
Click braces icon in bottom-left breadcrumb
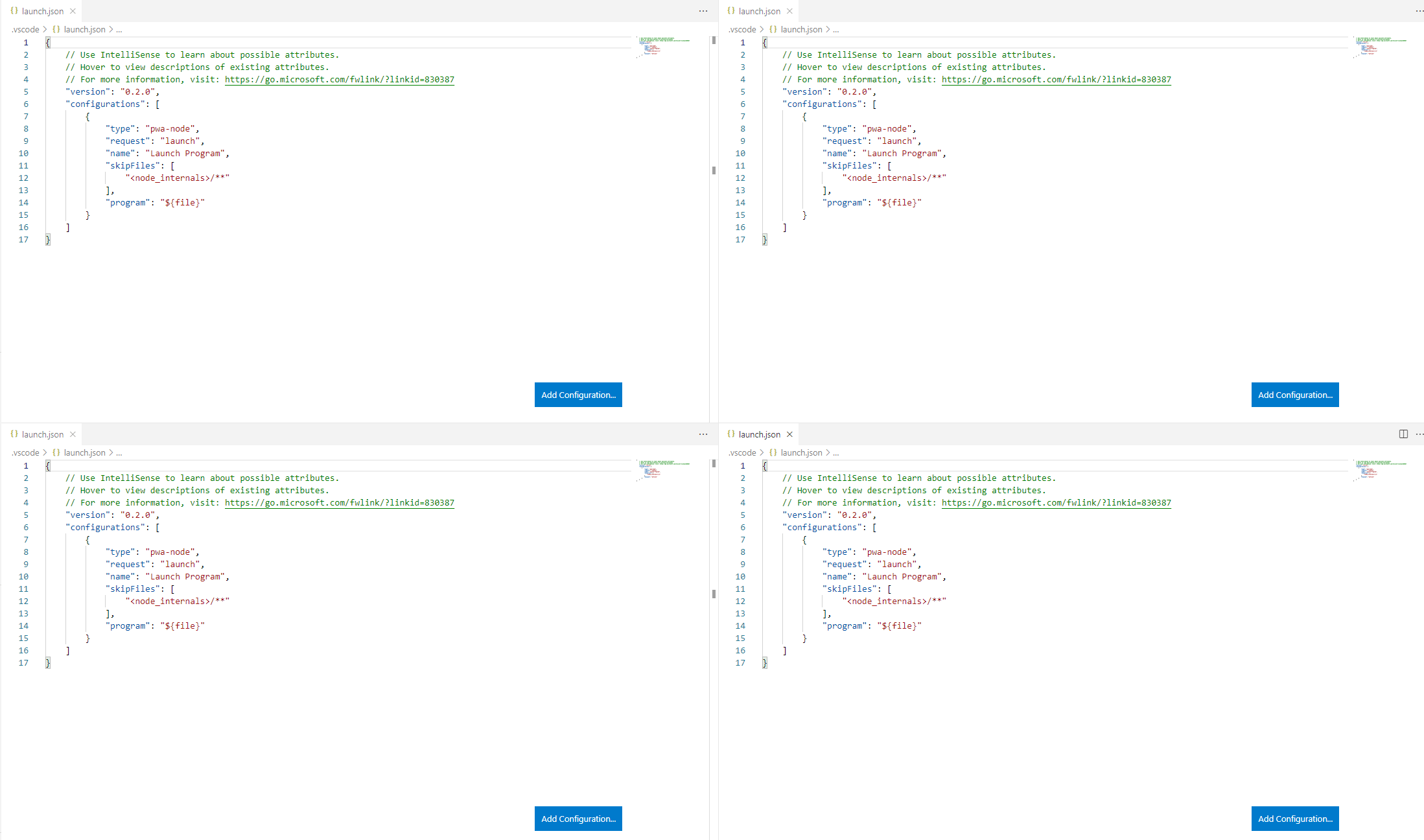click(56, 452)
